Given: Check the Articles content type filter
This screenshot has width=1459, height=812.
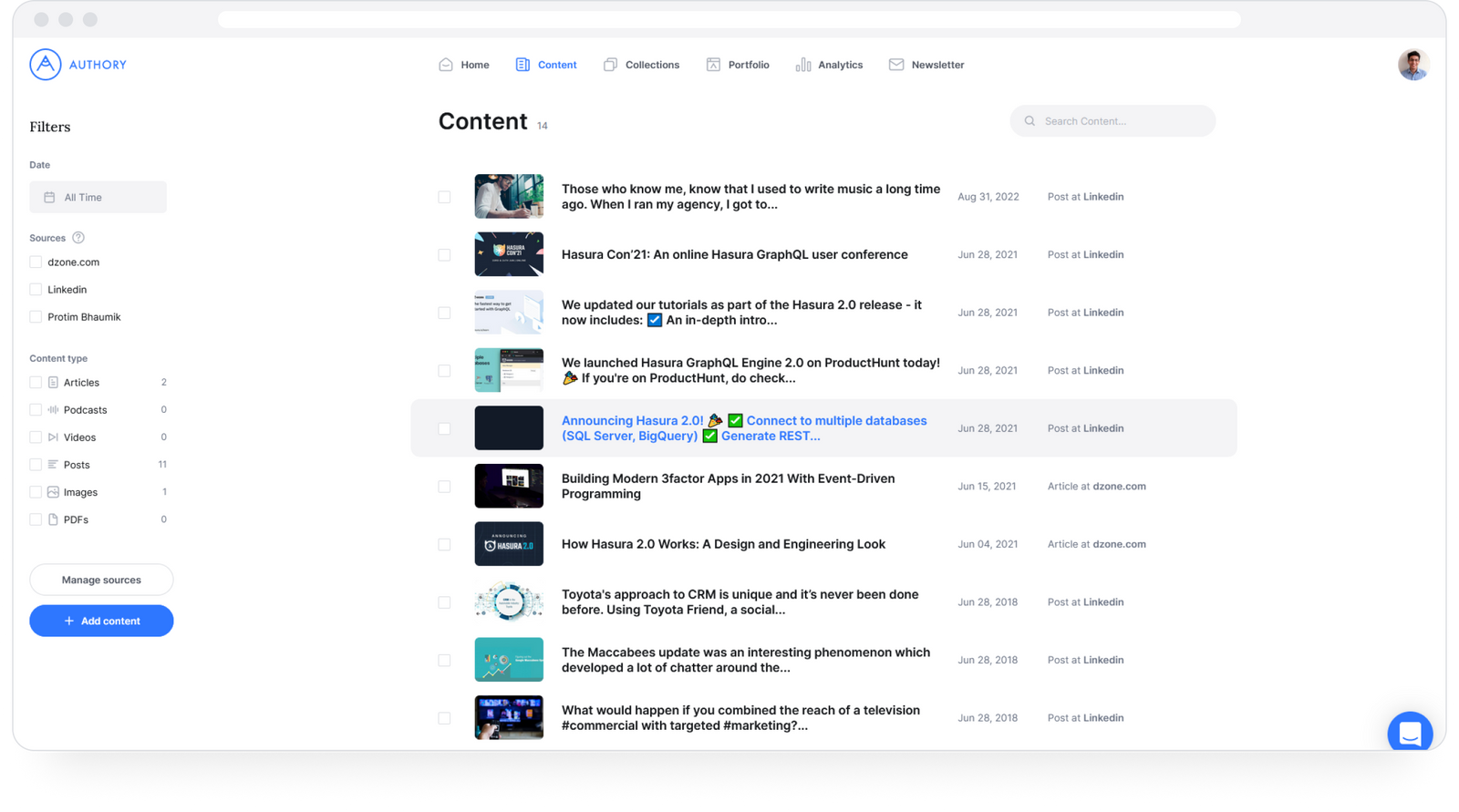Looking at the screenshot, I should pyautogui.click(x=36, y=383).
